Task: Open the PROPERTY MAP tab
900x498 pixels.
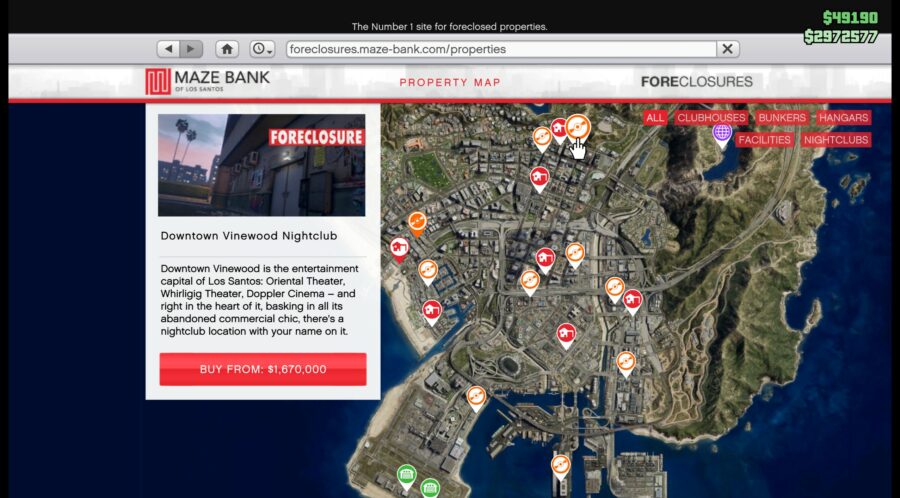Action: 450,83
